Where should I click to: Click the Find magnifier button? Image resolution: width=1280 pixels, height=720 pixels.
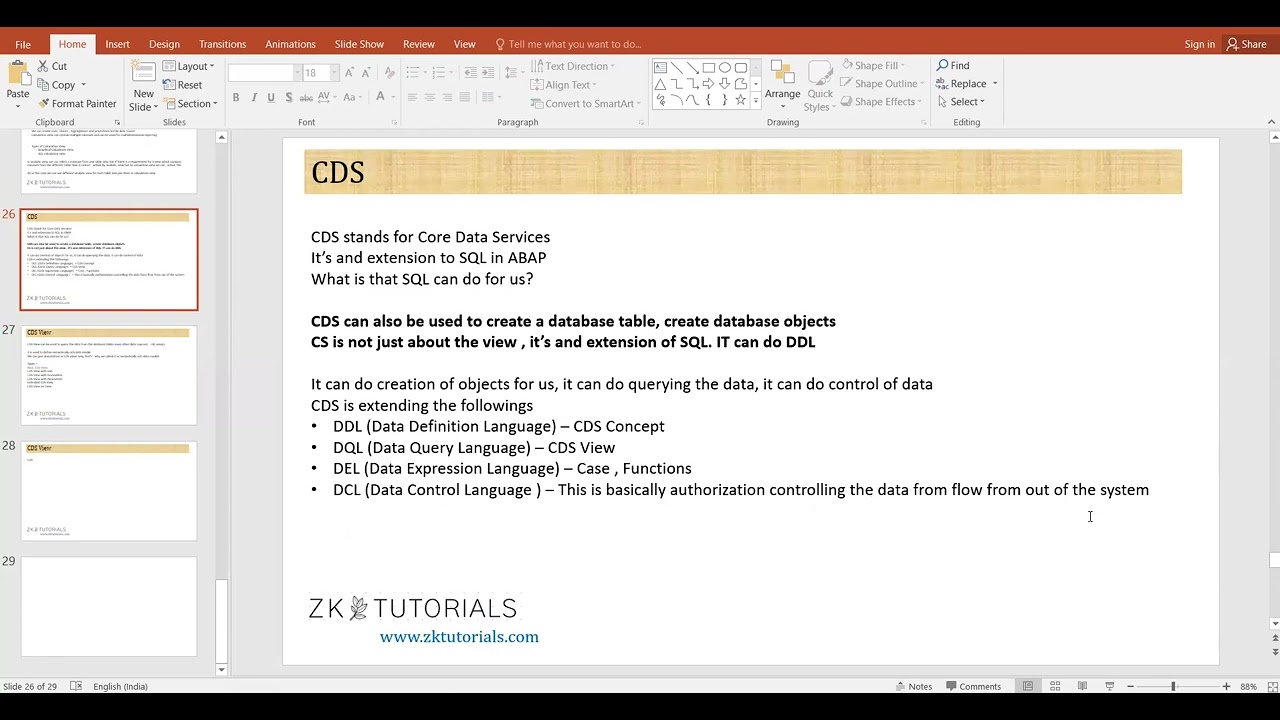tap(953, 66)
